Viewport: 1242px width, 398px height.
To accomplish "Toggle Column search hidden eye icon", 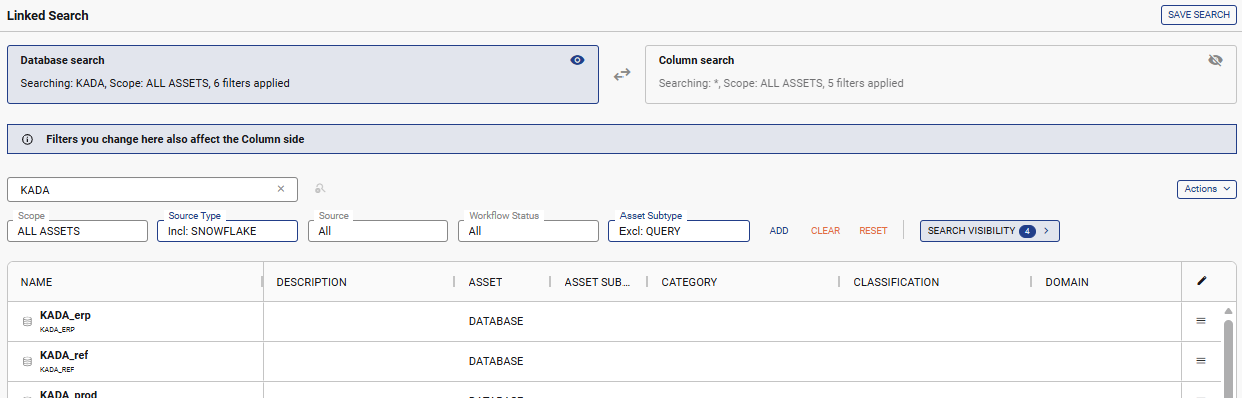I will tap(1215, 60).
